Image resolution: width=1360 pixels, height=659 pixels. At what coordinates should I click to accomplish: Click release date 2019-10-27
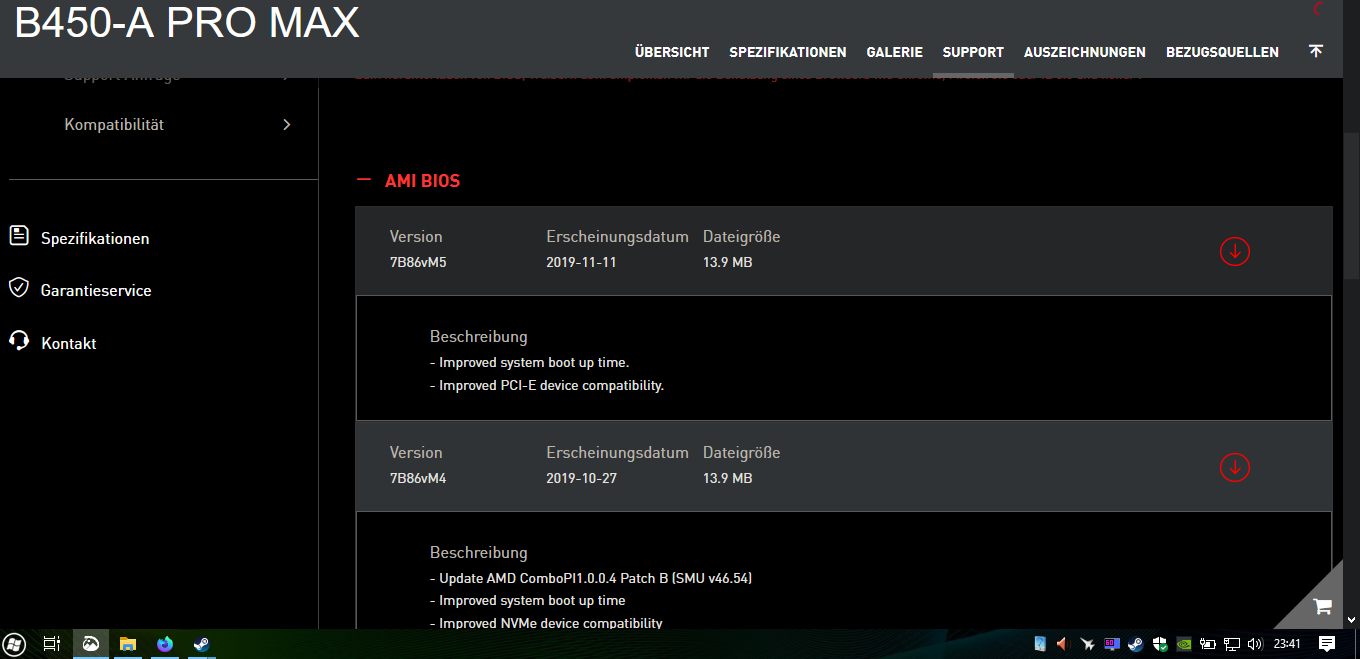[x=581, y=478]
